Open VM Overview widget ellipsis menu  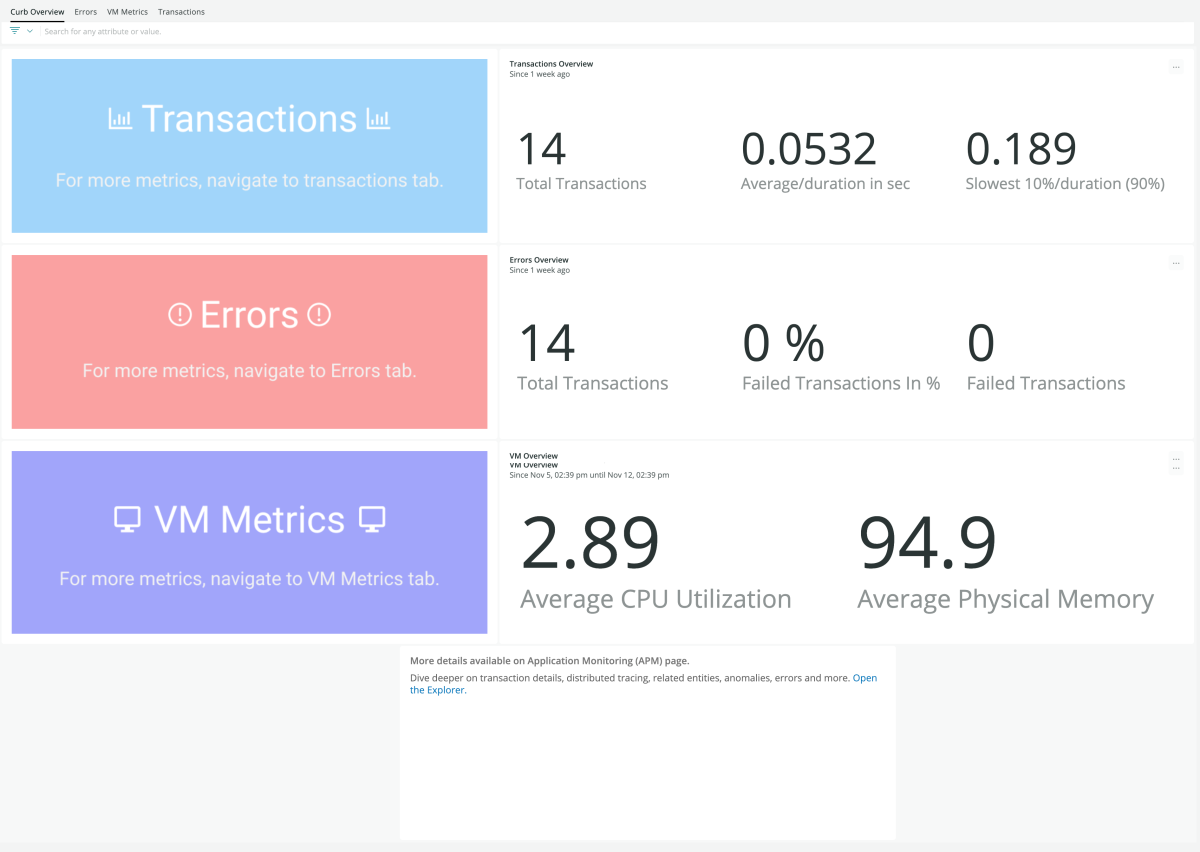coord(1176,459)
